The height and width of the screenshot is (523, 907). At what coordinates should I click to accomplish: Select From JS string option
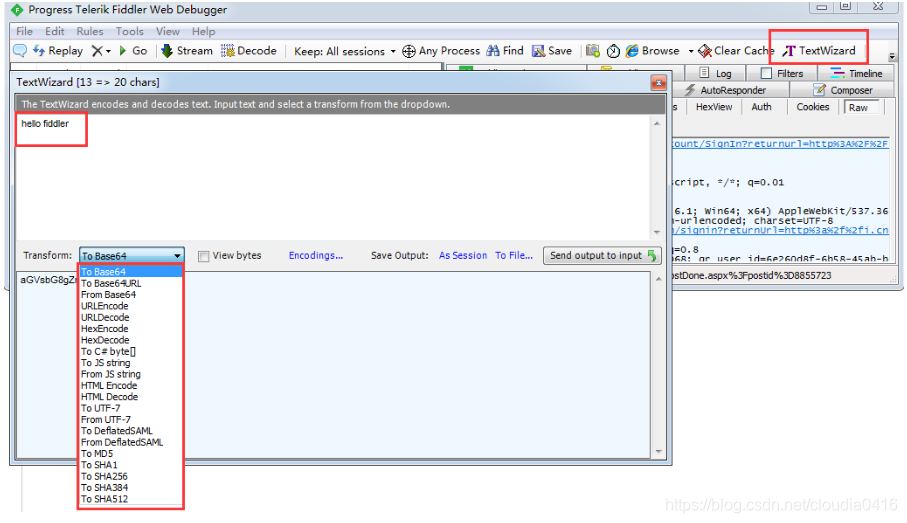point(131,374)
